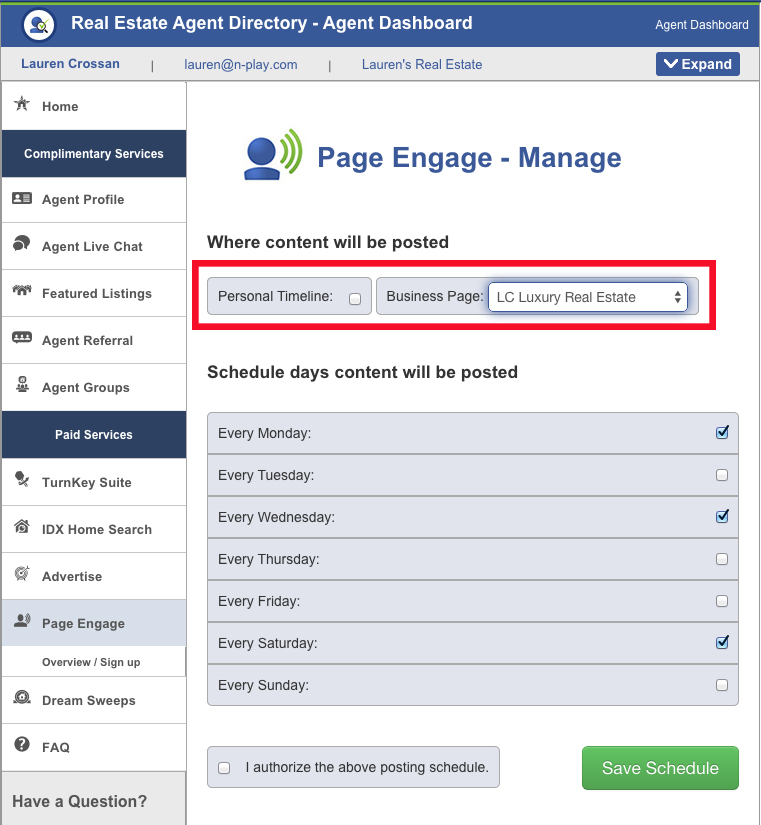Viewport: 761px width, 825px height.
Task: Click the FAQ question mark icon
Action: 22,746
